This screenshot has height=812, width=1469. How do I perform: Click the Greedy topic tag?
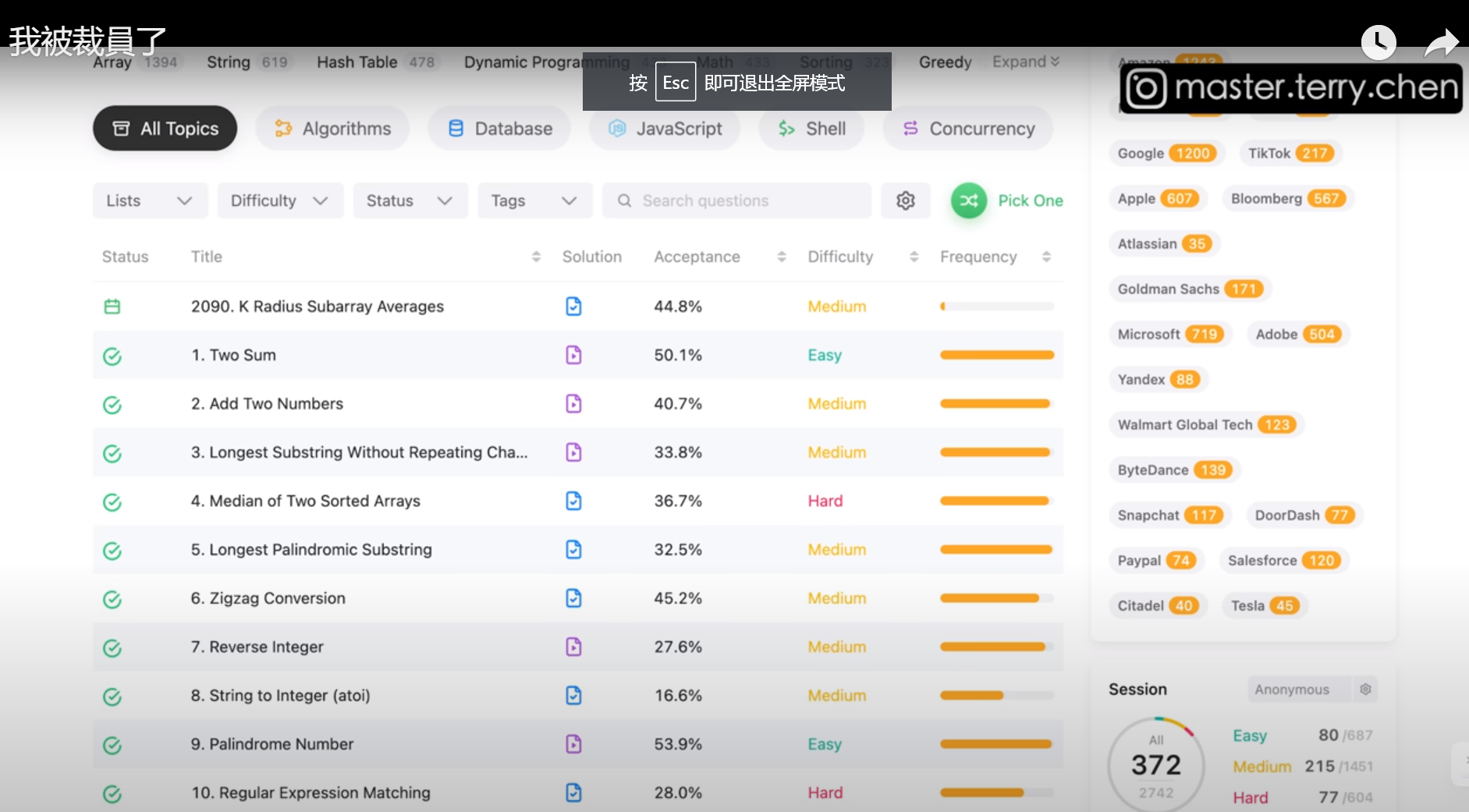(945, 62)
